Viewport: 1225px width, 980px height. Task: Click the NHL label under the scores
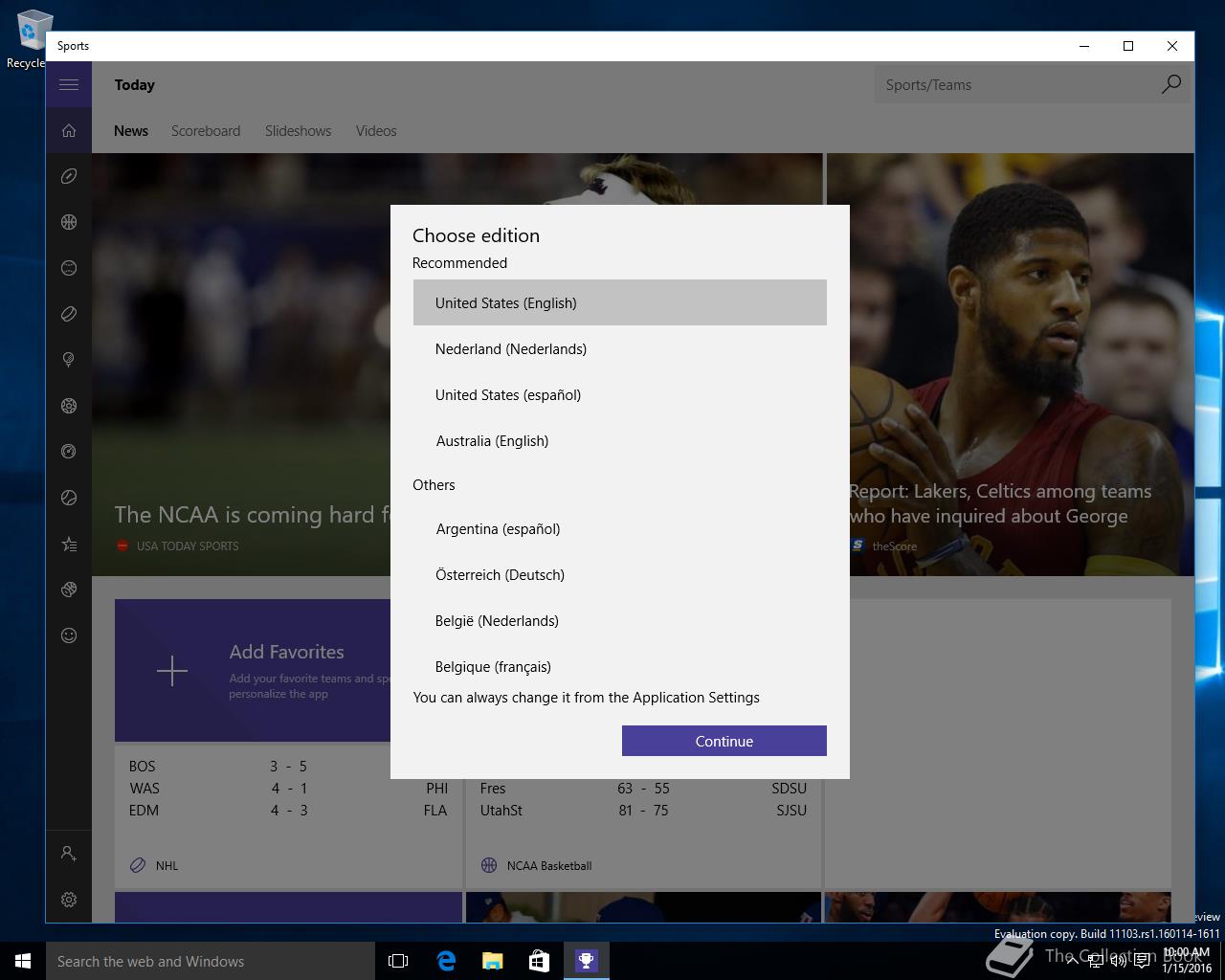(167, 865)
